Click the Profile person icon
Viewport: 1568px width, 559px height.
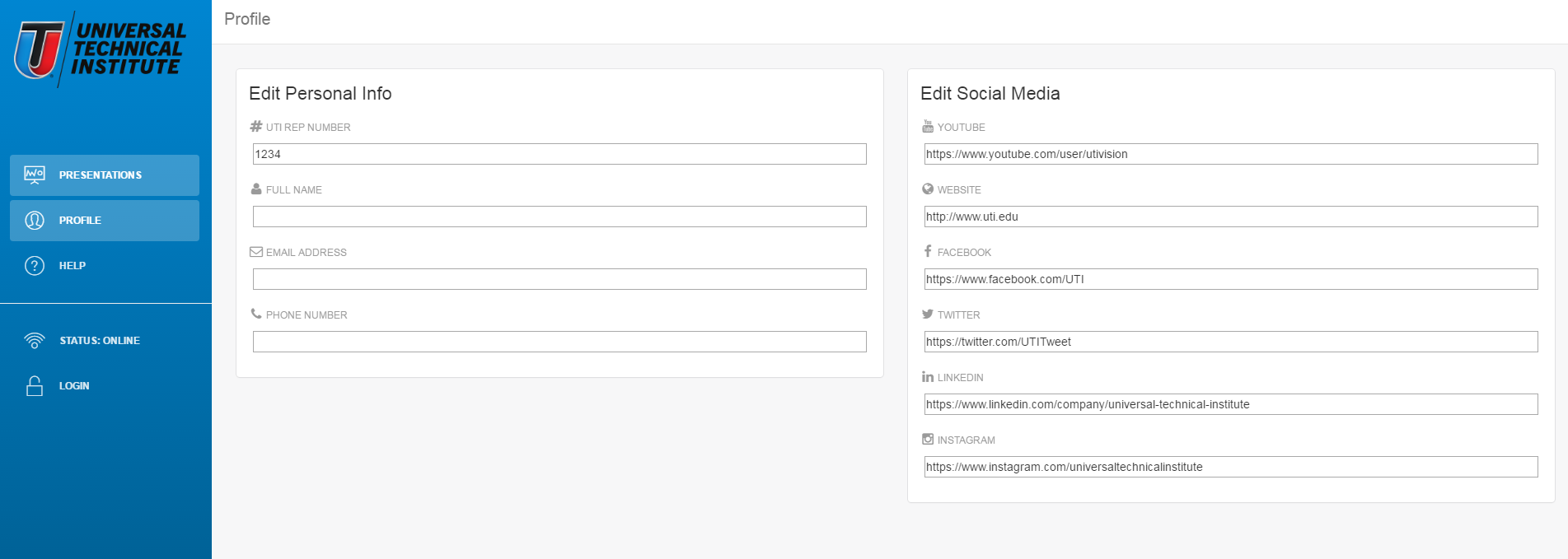click(x=35, y=220)
